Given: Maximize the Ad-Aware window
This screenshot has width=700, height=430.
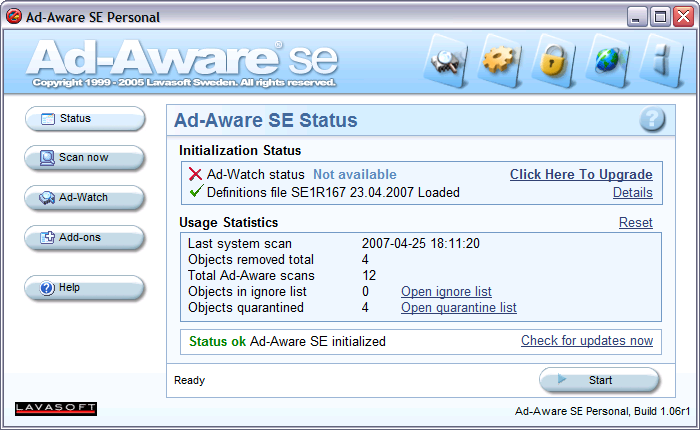Looking at the screenshot, I should pos(660,17).
